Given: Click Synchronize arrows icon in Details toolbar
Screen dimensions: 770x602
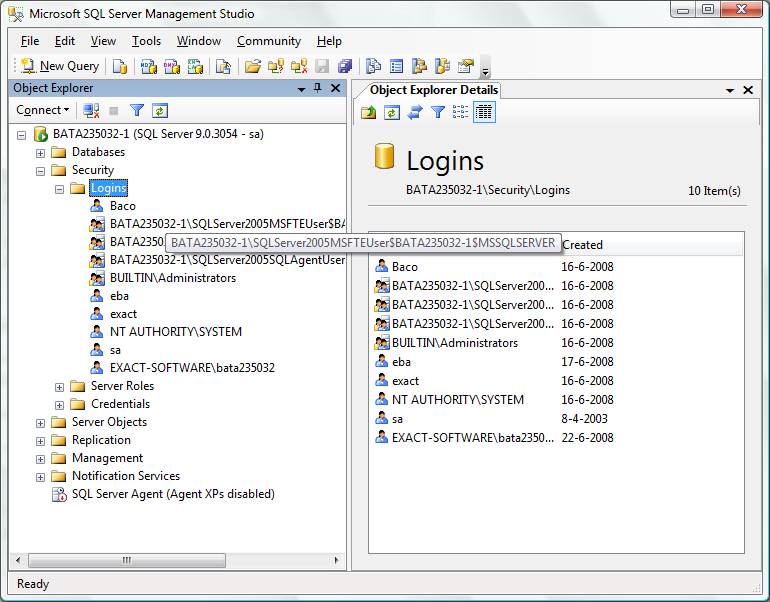Looking at the screenshot, I should click(414, 112).
